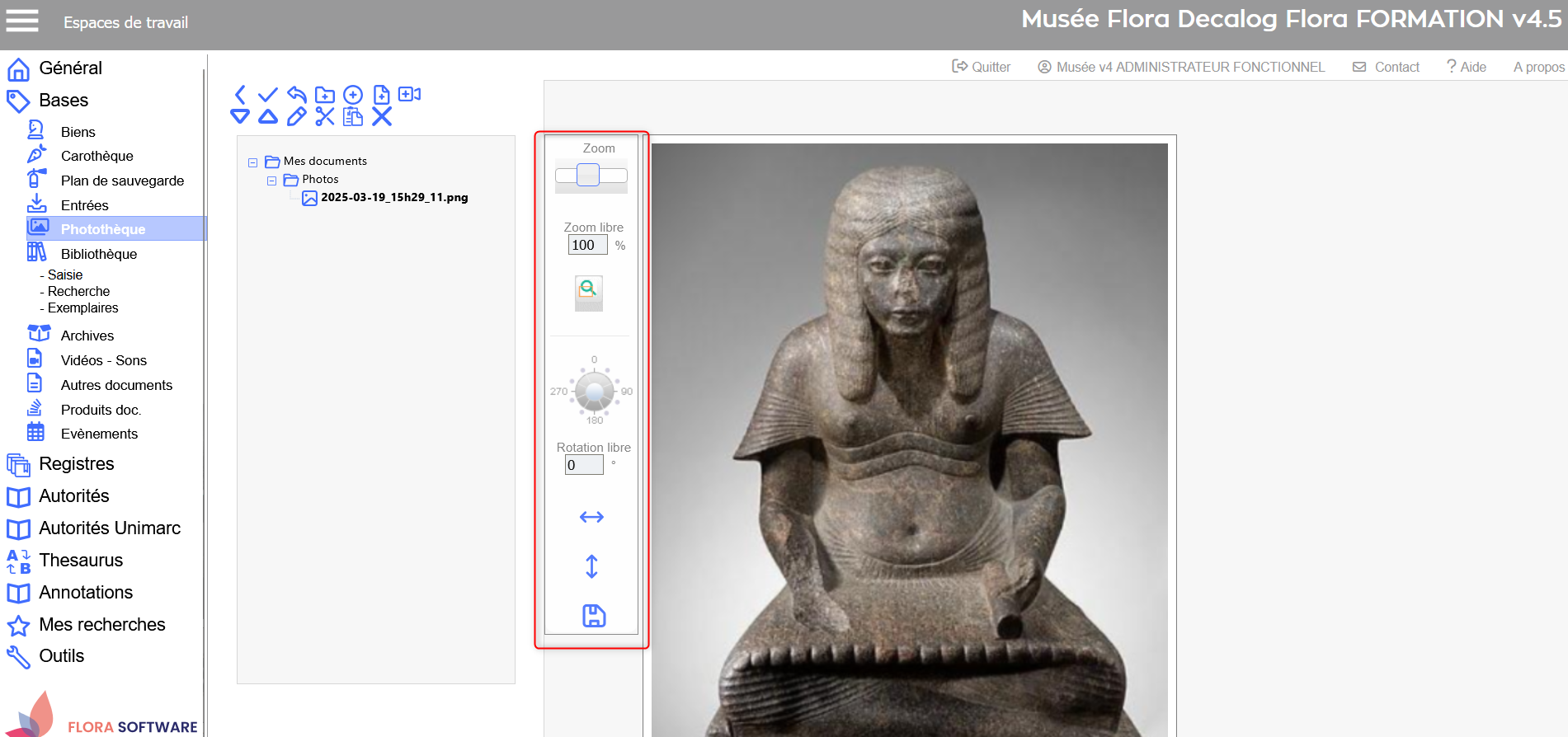Click the pencil edit icon
The width and height of the screenshot is (1568, 737).
[x=296, y=117]
